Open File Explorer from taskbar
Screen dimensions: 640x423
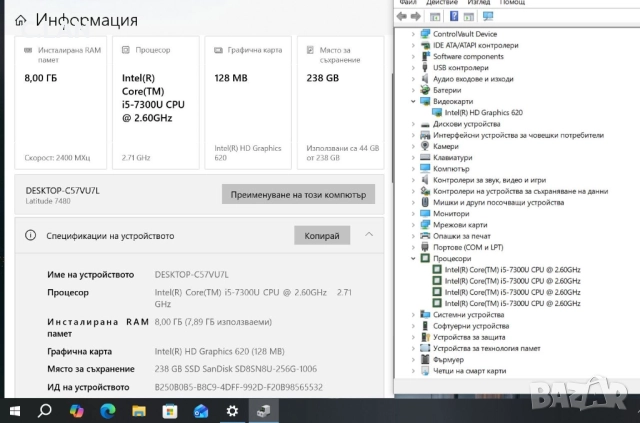[x=139, y=411]
